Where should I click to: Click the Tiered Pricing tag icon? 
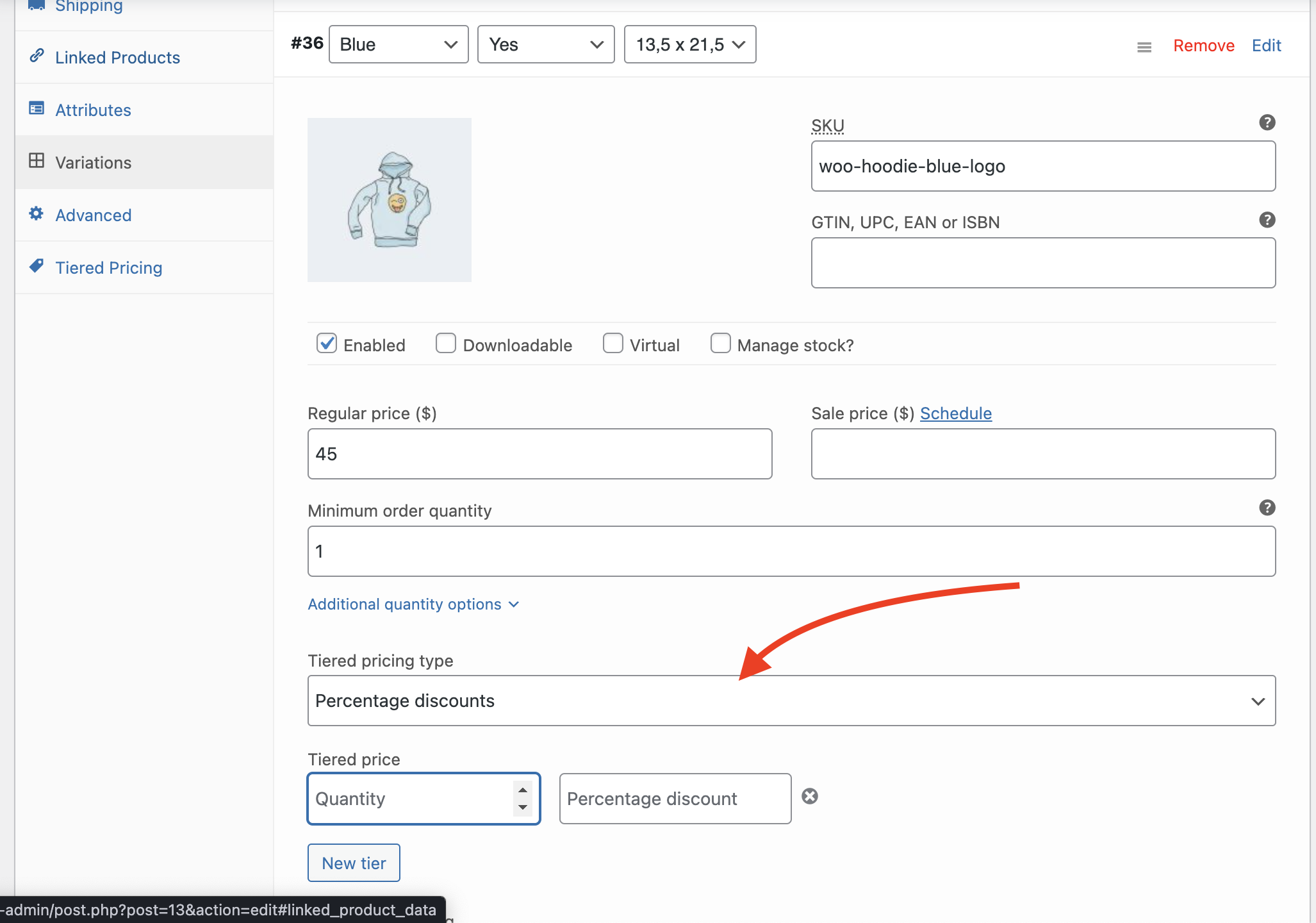point(37,266)
